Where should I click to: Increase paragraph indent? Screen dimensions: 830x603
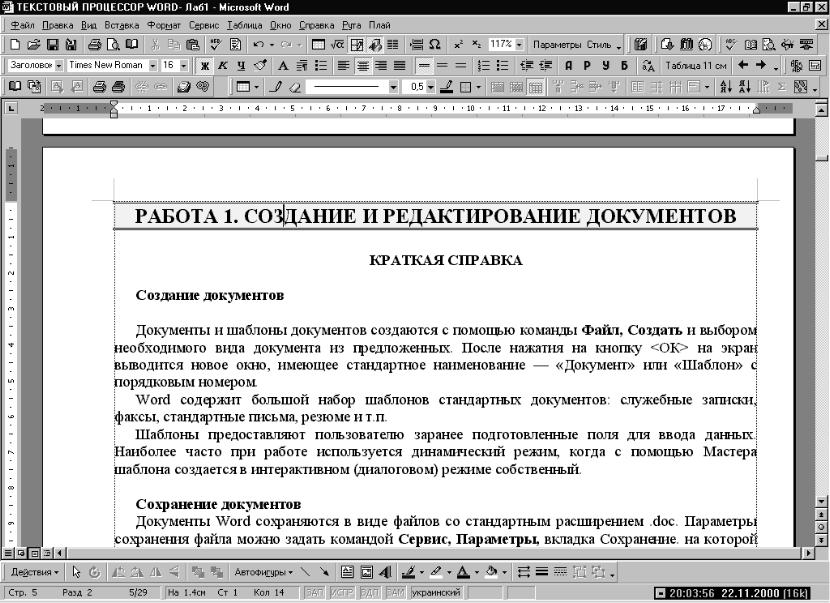[x=545, y=65]
